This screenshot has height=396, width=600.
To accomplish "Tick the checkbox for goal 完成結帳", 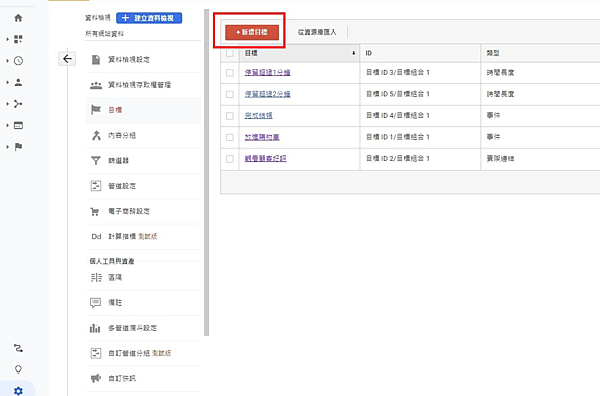I will click(x=230, y=116).
